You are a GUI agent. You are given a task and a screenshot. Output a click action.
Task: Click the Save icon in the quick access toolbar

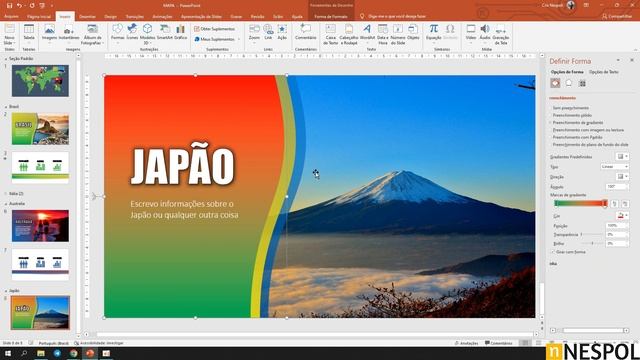coord(9,6)
